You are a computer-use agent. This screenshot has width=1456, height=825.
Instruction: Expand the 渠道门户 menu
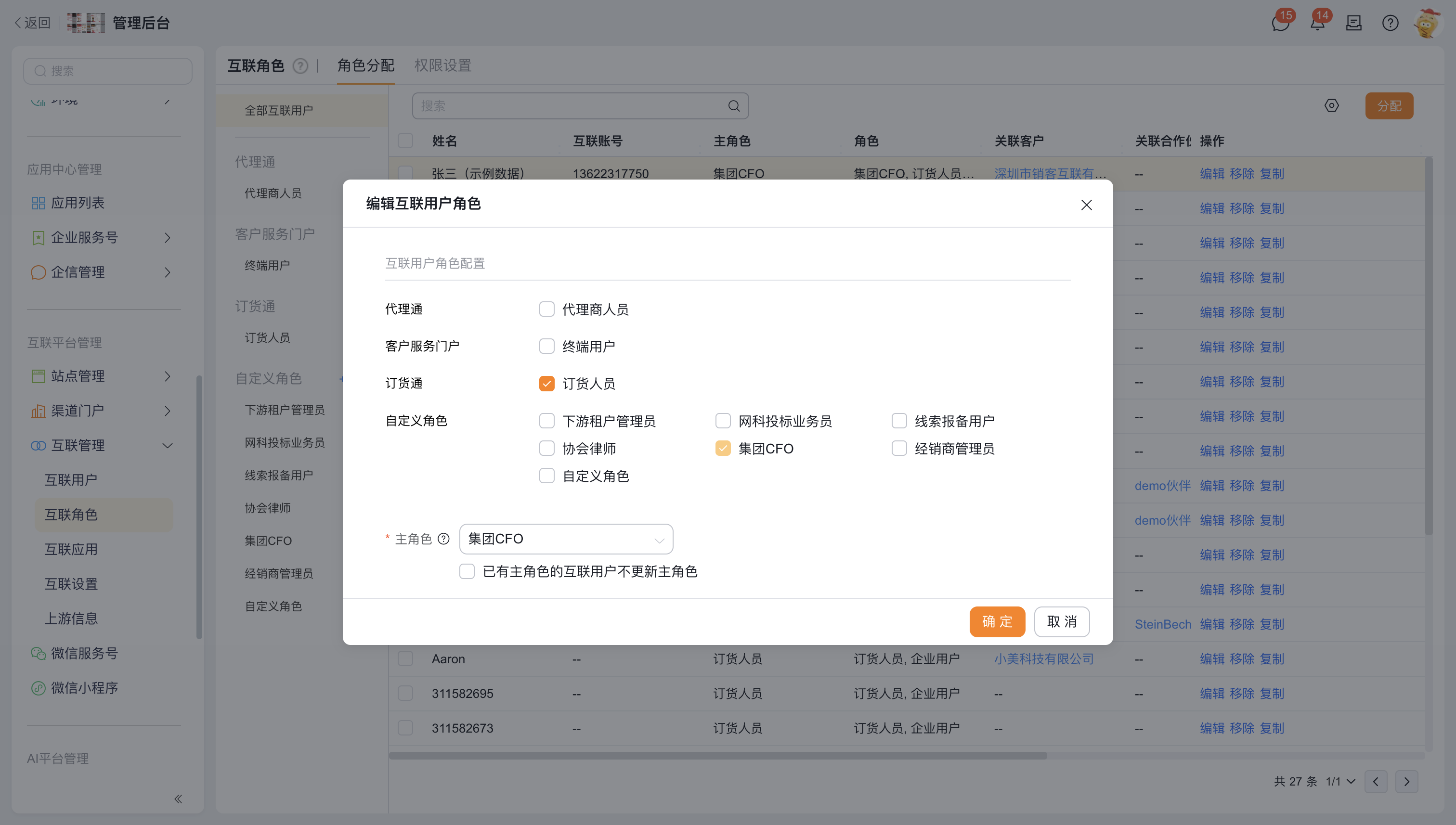(167, 411)
